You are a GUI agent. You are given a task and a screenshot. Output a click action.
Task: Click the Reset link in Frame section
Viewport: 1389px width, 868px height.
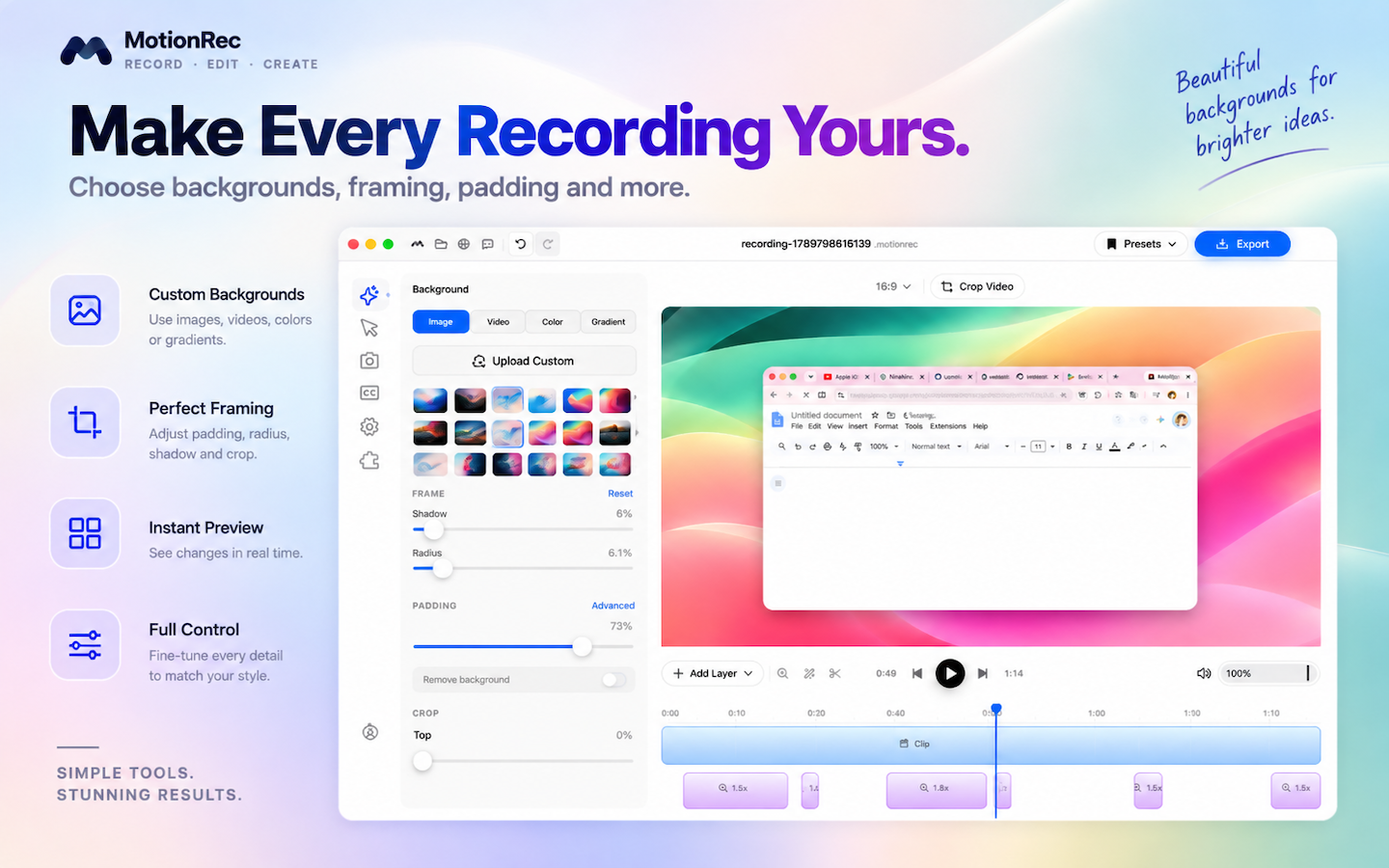[620, 494]
